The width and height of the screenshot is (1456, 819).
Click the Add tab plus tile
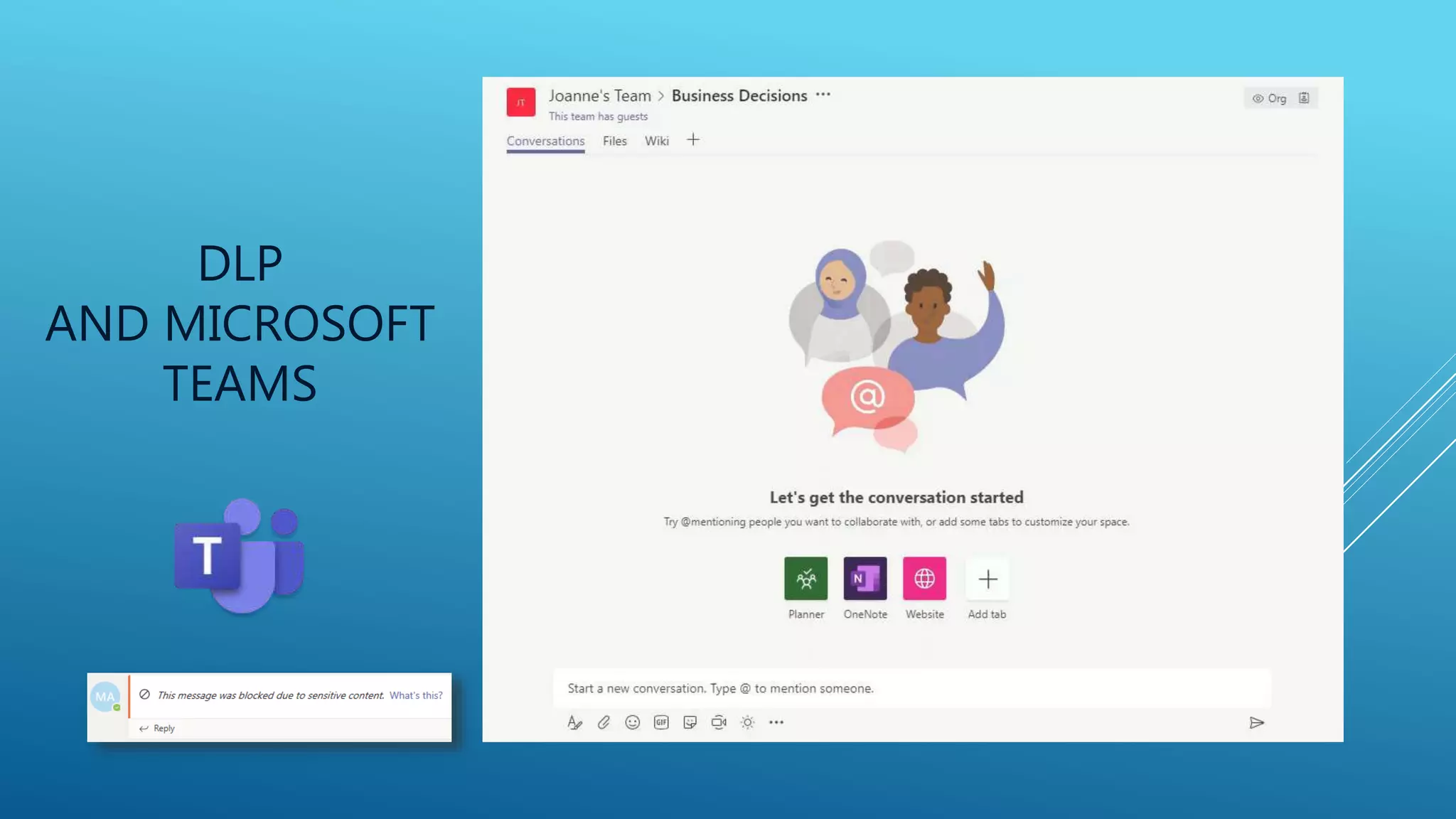point(987,579)
